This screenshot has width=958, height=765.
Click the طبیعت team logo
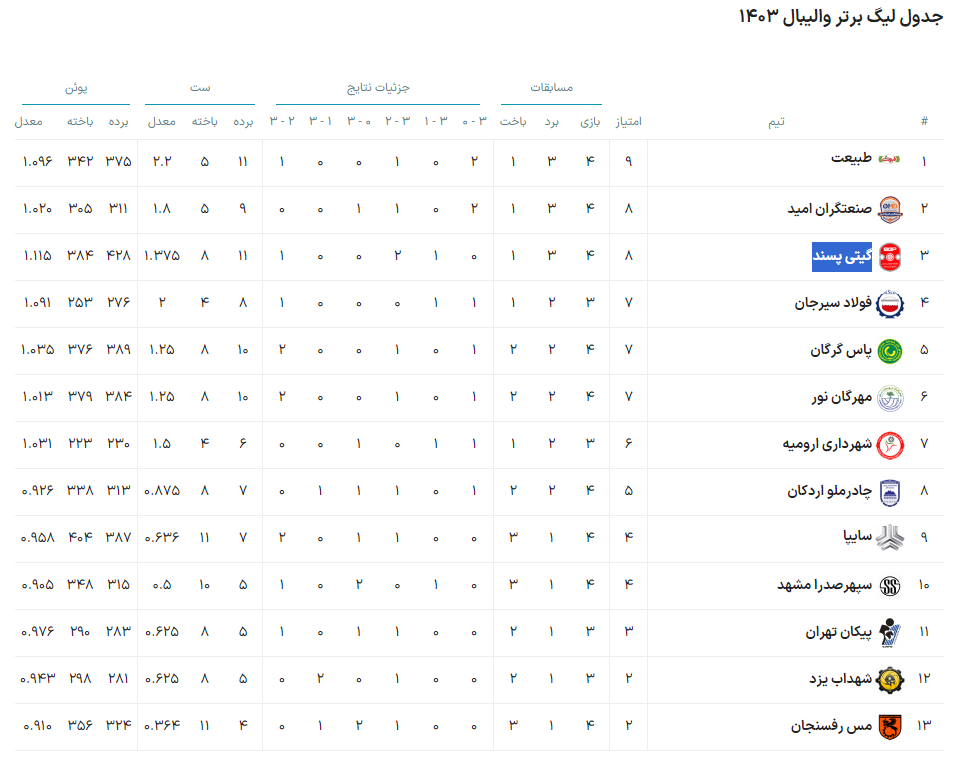click(890, 160)
